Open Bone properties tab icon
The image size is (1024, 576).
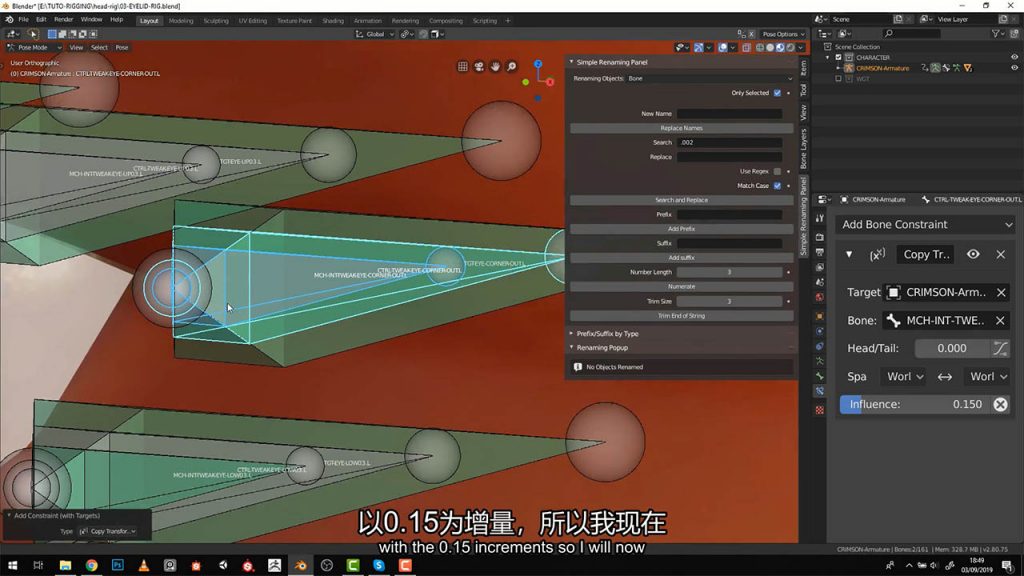820,376
